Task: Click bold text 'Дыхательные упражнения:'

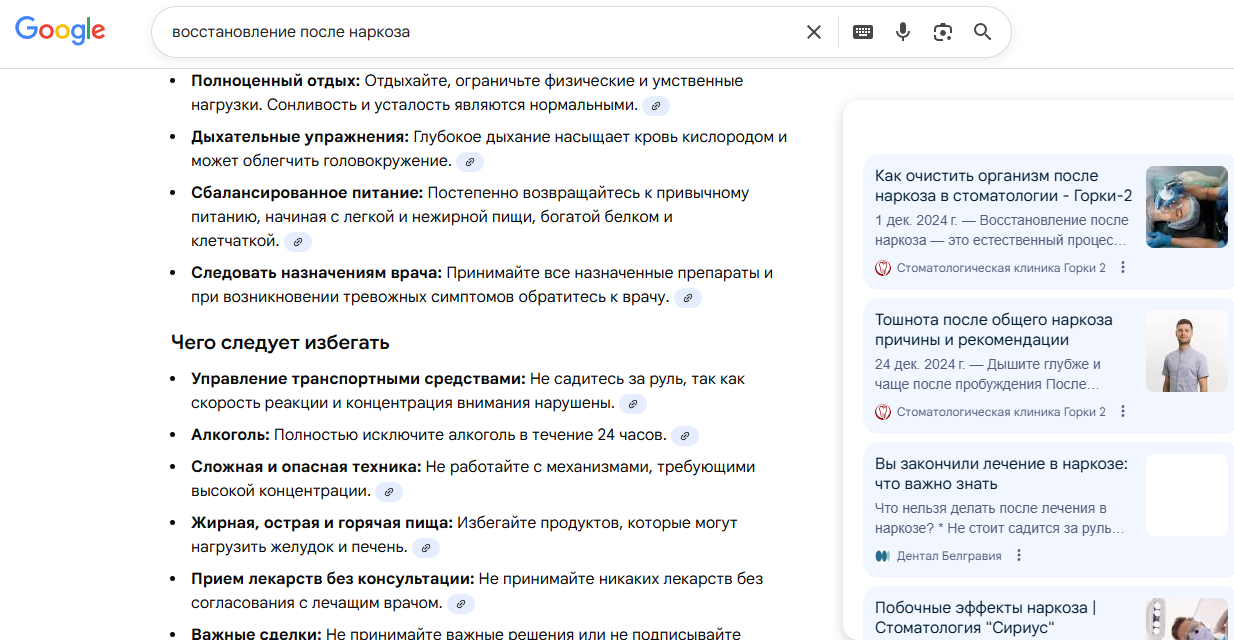Action: tap(300, 137)
